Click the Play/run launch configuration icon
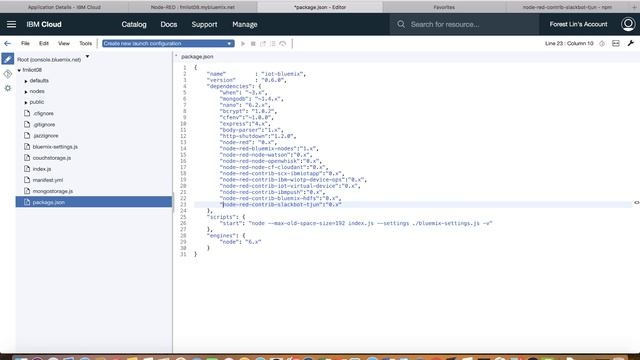640x360 pixels. (x=243, y=44)
